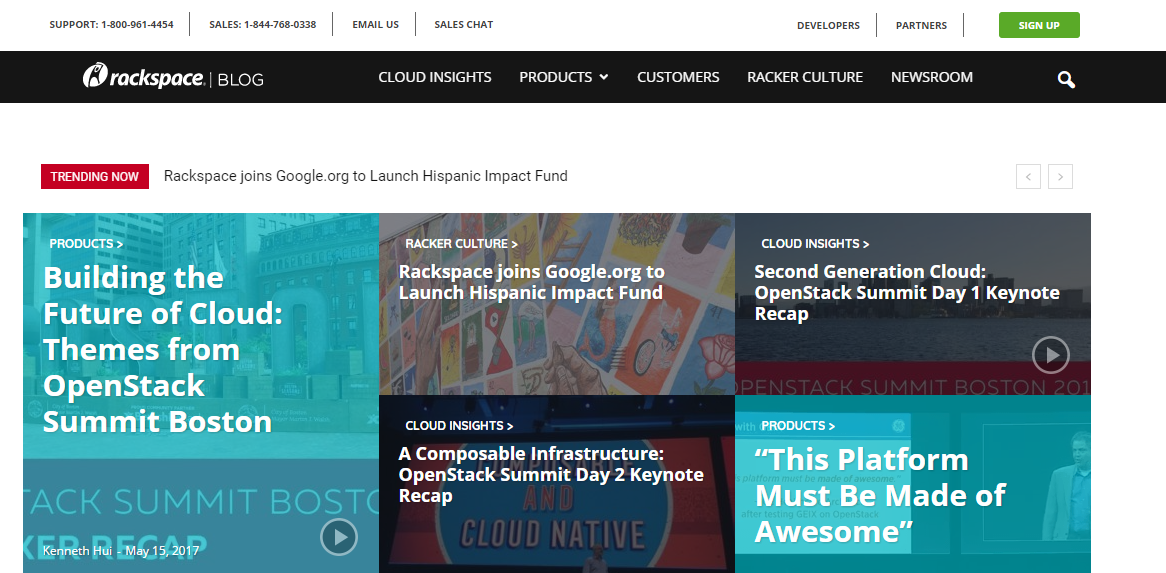Open Second Generation Cloud article title
The image size is (1166, 573).
click(x=907, y=292)
